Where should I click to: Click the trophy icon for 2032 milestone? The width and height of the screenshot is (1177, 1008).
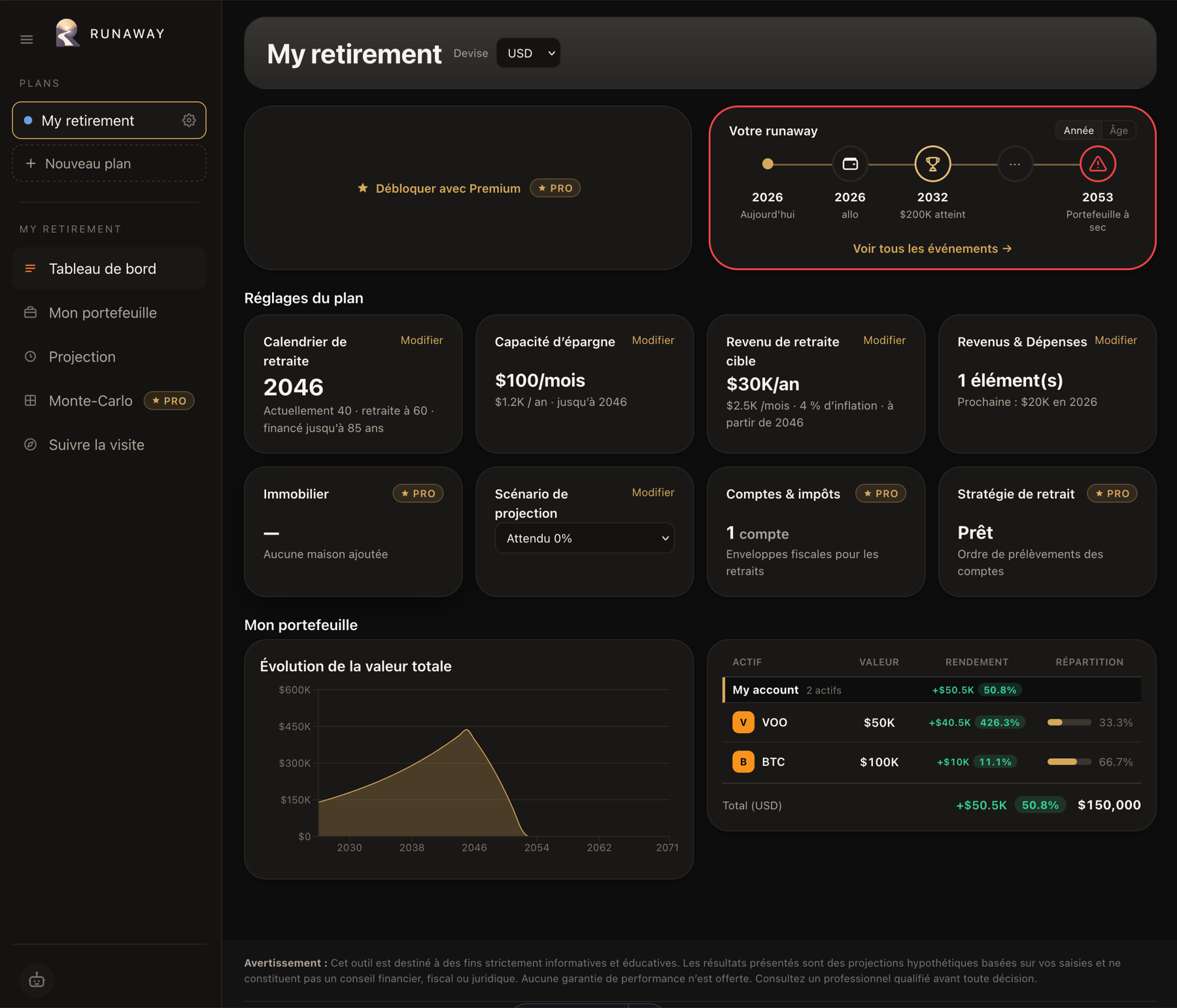(932, 164)
